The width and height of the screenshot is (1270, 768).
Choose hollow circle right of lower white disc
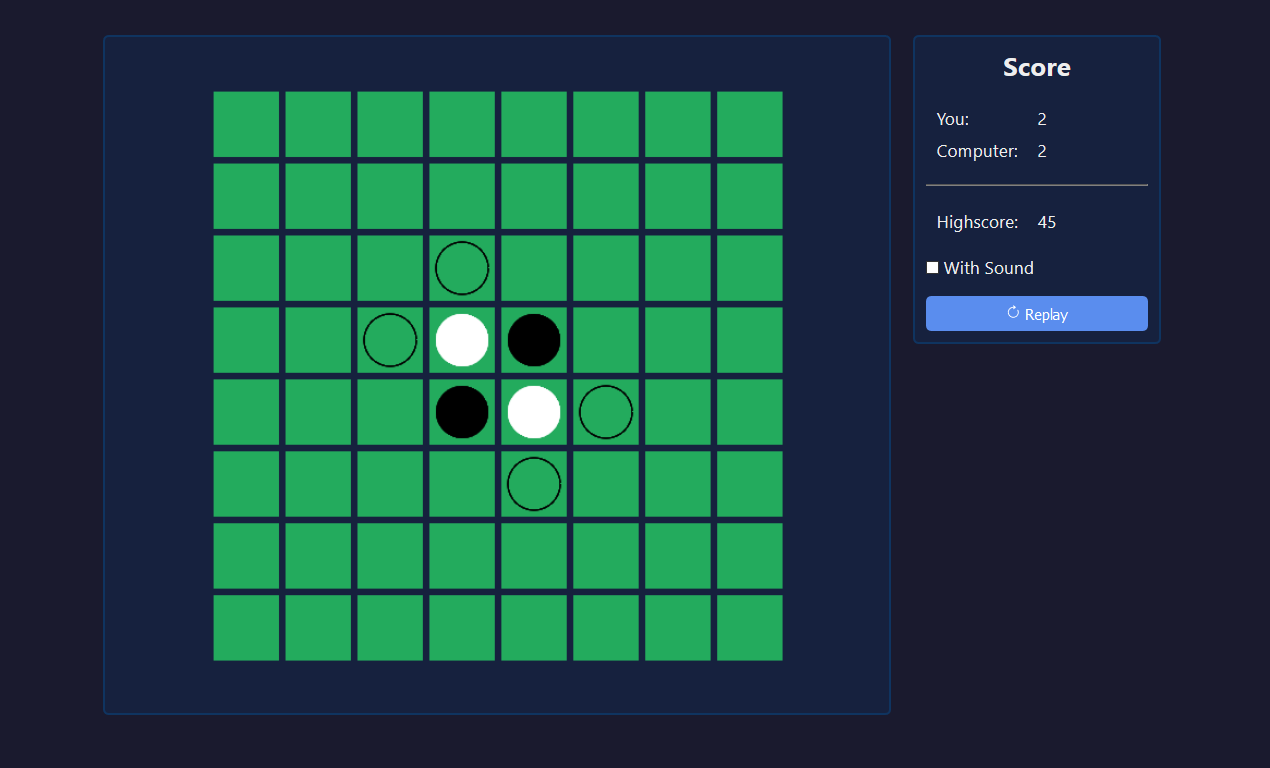point(606,412)
